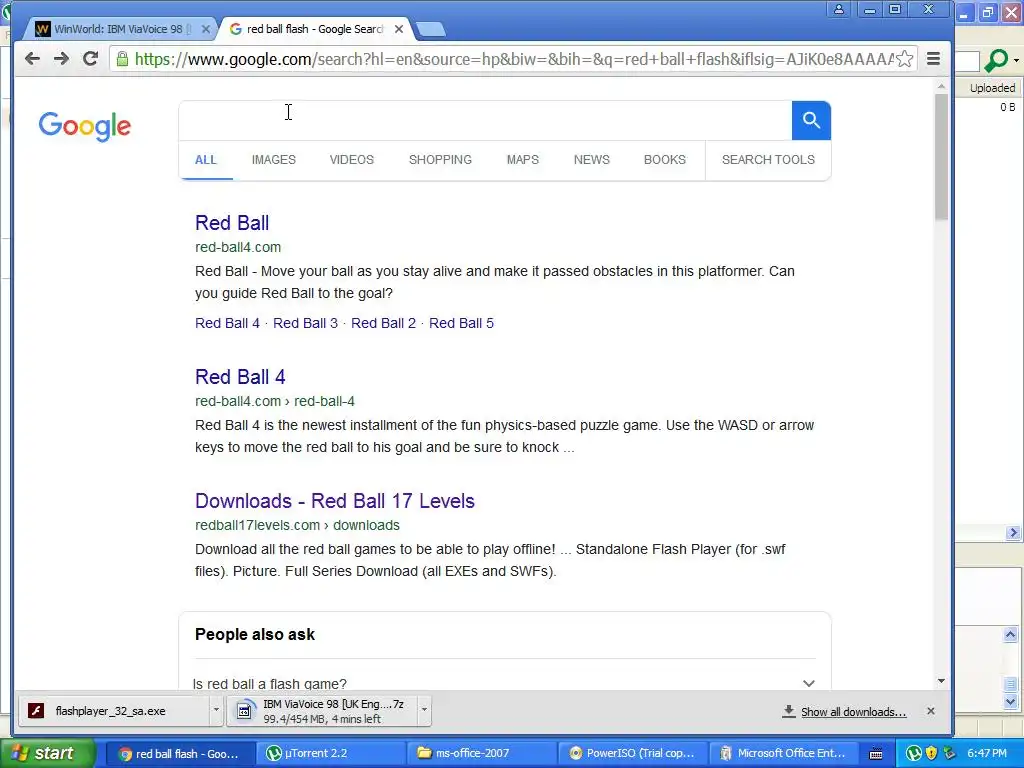Close the red ball flash tab

tap(398, 29)
